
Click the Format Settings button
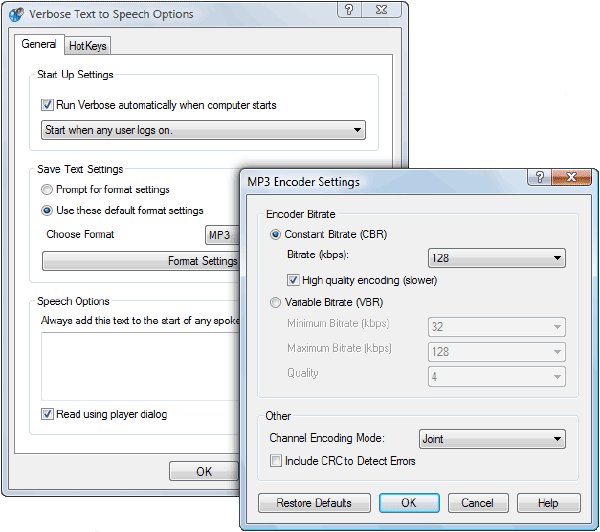click(x=141, y=261)
